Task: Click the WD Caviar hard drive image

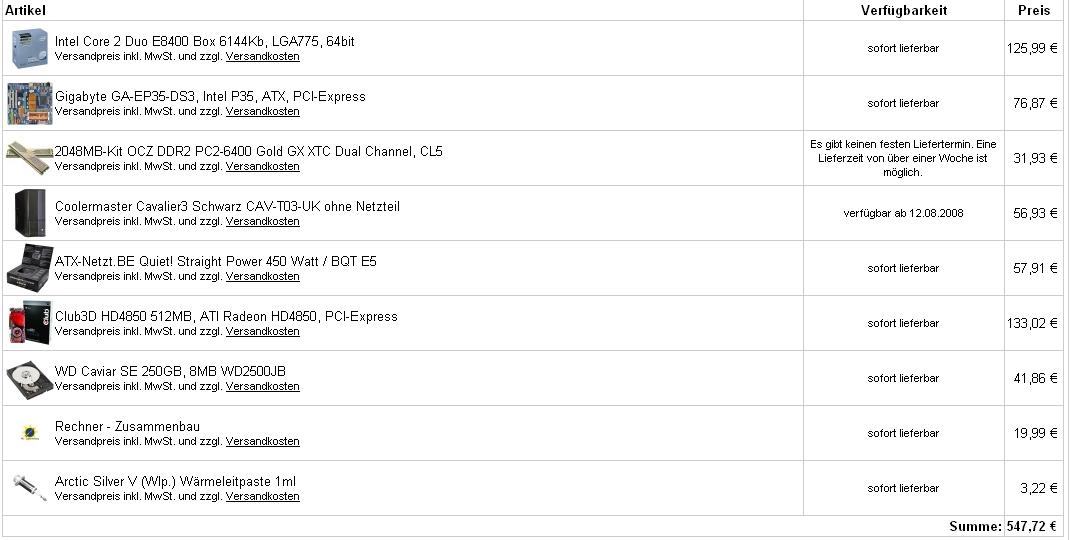Action: 30,378
